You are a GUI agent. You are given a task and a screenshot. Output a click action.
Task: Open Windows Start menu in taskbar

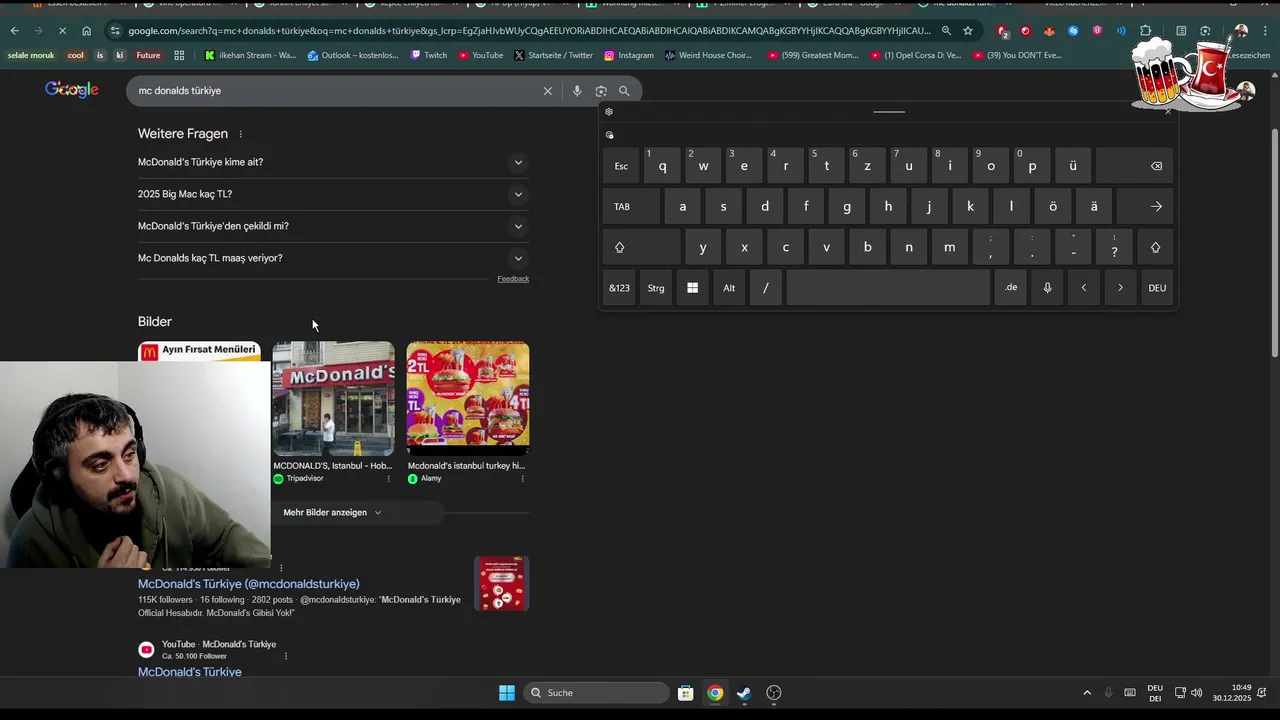coord(507,693)
